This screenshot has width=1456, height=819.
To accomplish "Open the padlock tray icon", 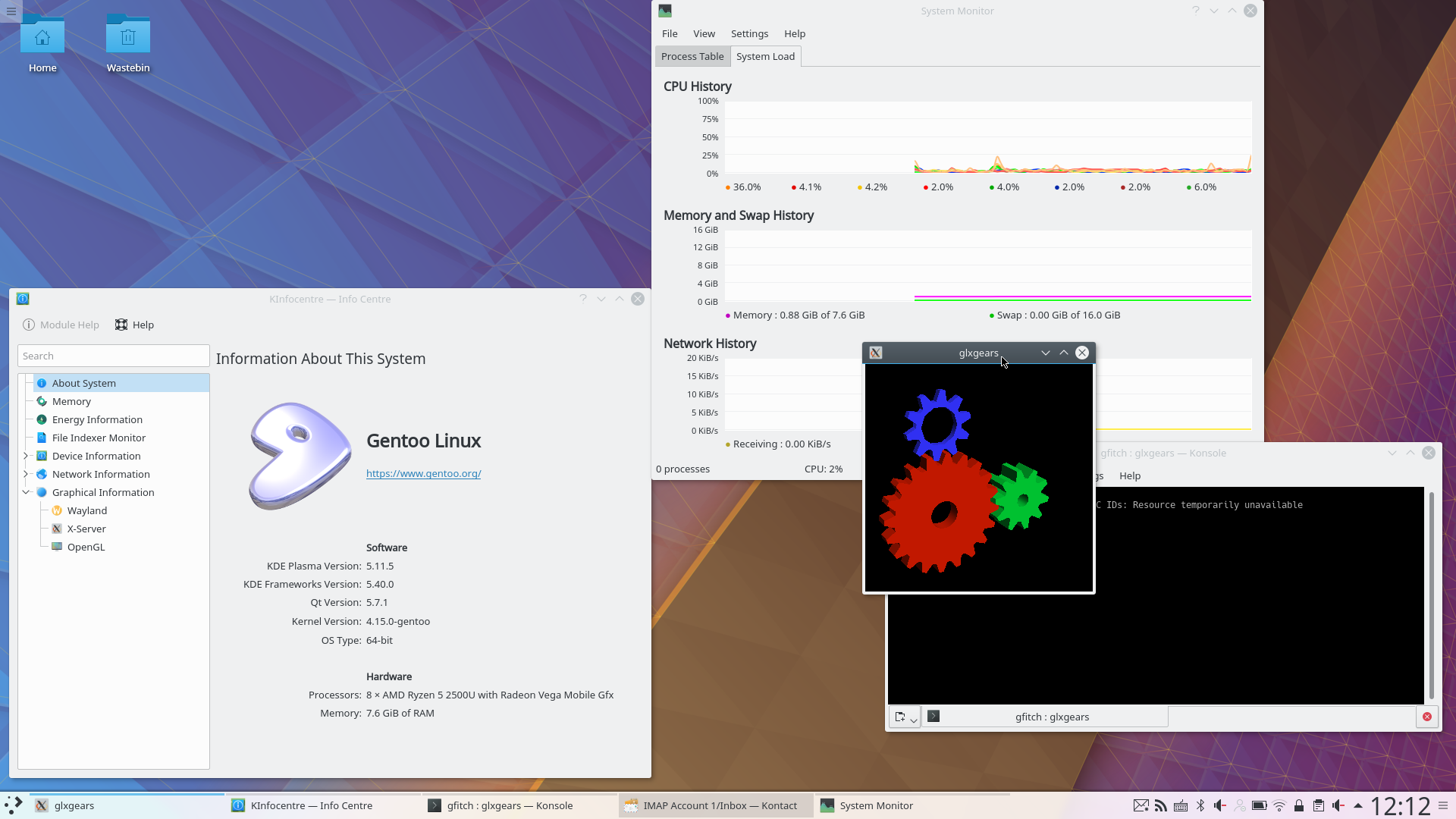I will tap(1299, 805).
